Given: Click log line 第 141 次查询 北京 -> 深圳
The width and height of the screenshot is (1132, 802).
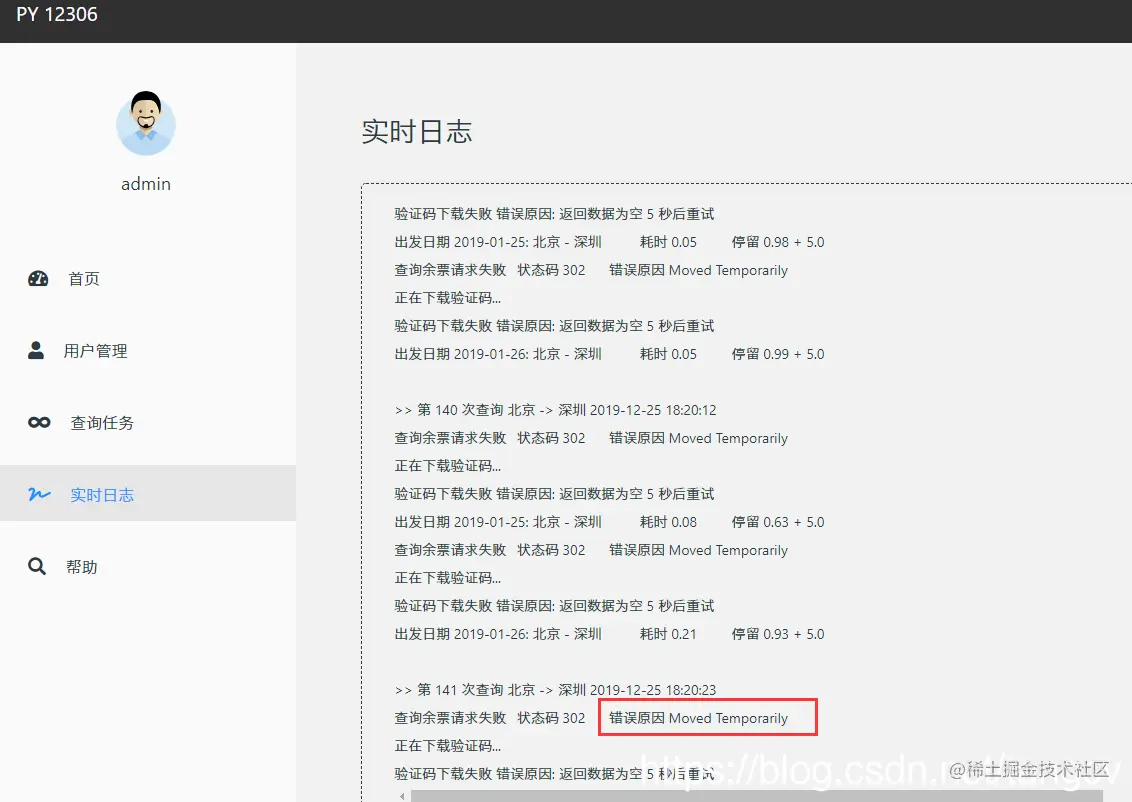Looking at the screenshot, I should [555, 690].
